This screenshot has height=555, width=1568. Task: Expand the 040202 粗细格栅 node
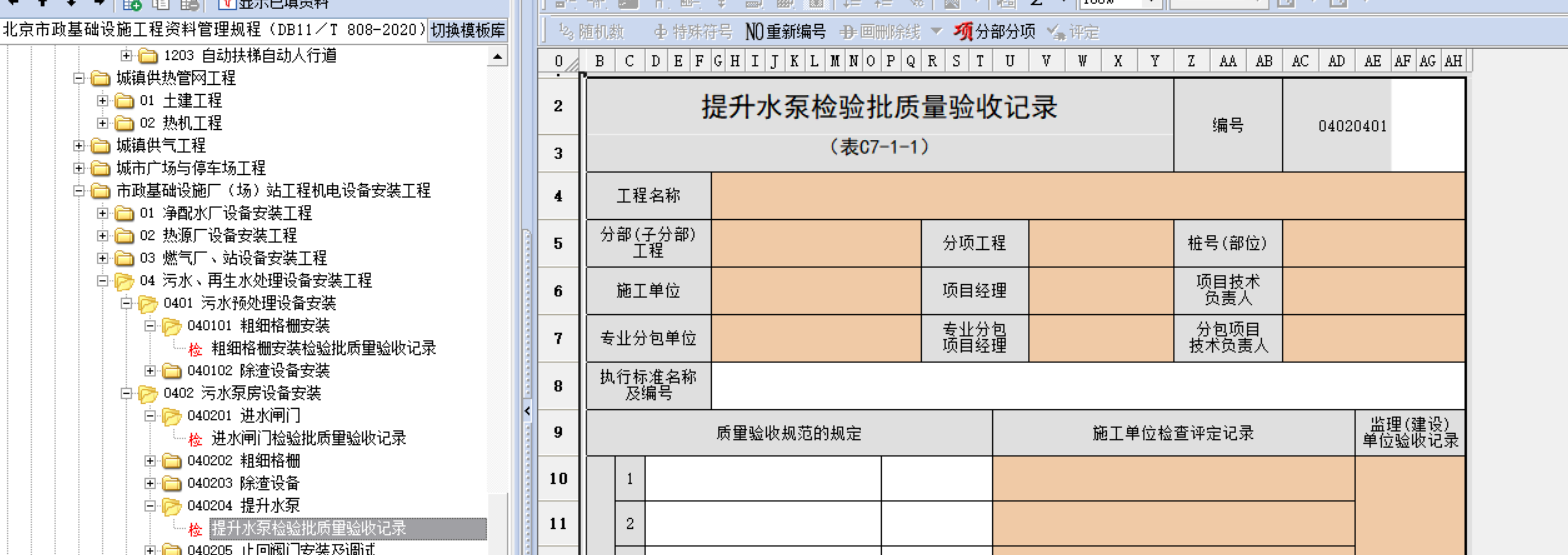coord(150,461)
